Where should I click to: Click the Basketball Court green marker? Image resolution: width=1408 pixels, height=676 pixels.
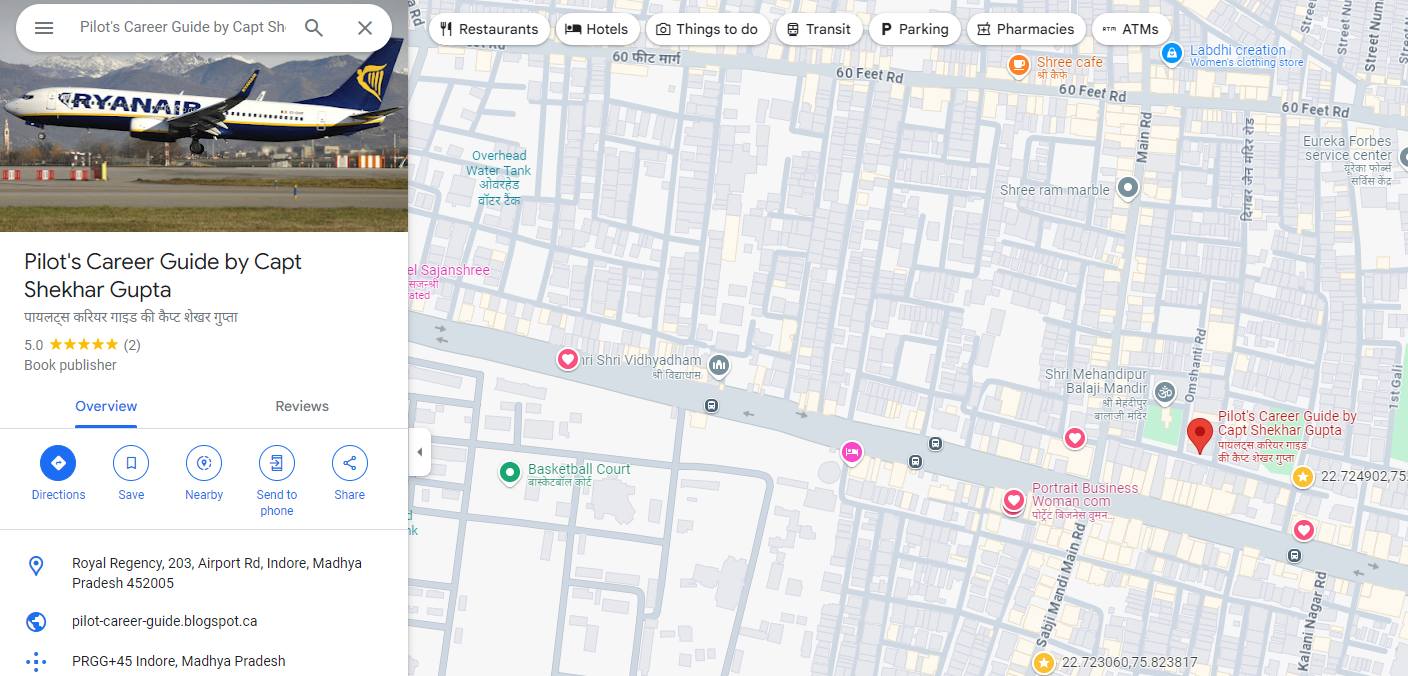pyautogui.click(x=510, y=471)
